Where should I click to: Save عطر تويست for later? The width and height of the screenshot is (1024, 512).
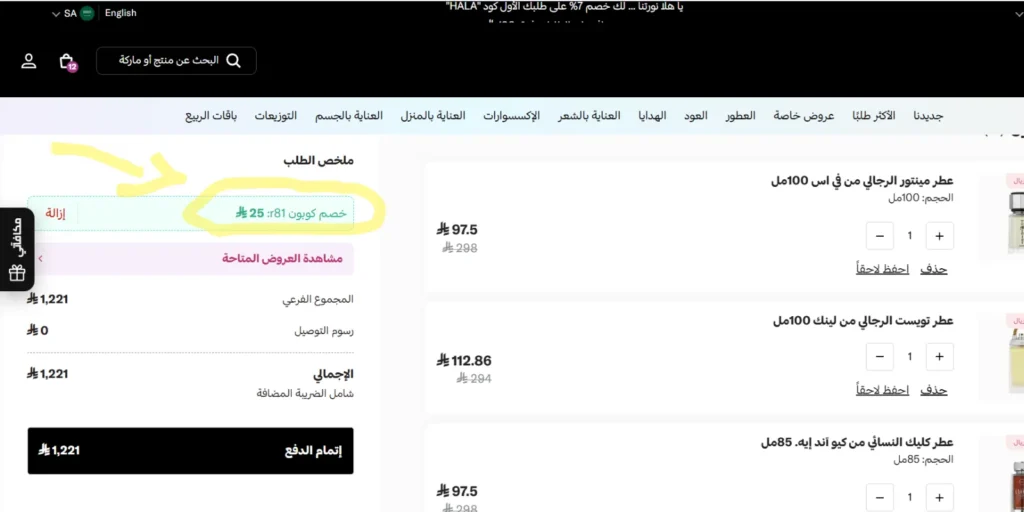pos(883,391)
